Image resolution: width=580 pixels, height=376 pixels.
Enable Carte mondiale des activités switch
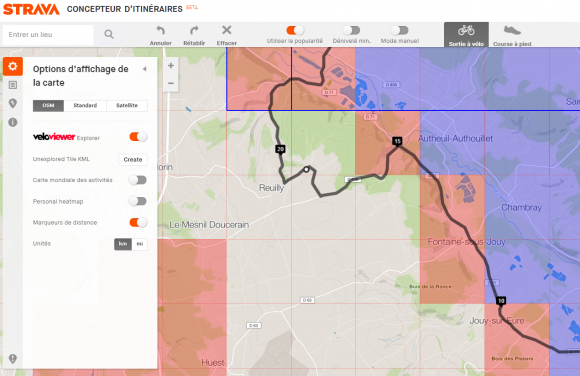[x=138, y=180]
